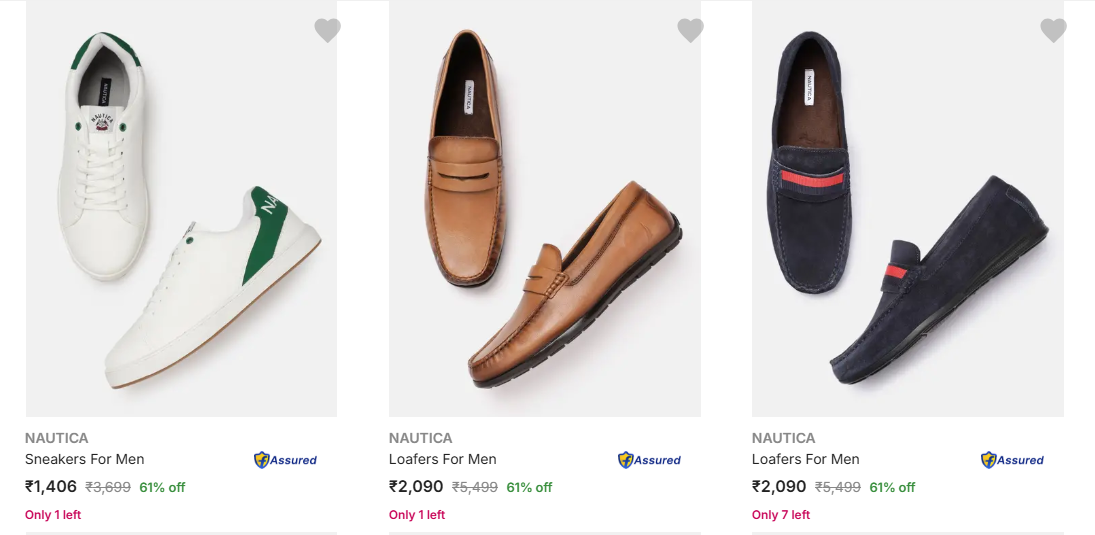Favorite the navy suede loafers
The height and width of the screenshot is (535, 1095).
point(1053,31)
